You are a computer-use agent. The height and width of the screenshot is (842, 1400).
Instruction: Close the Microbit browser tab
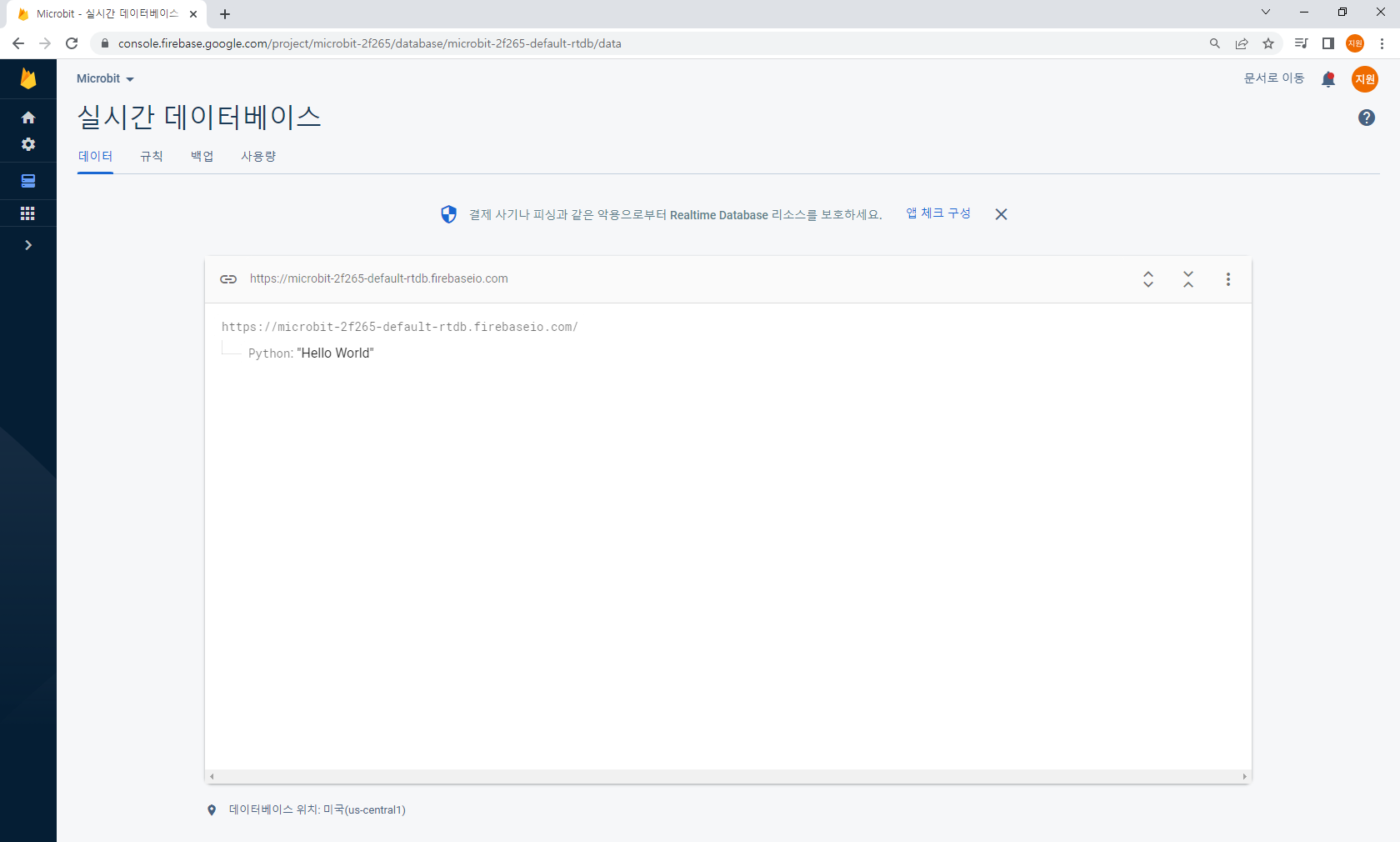click(x=193, y=14)
